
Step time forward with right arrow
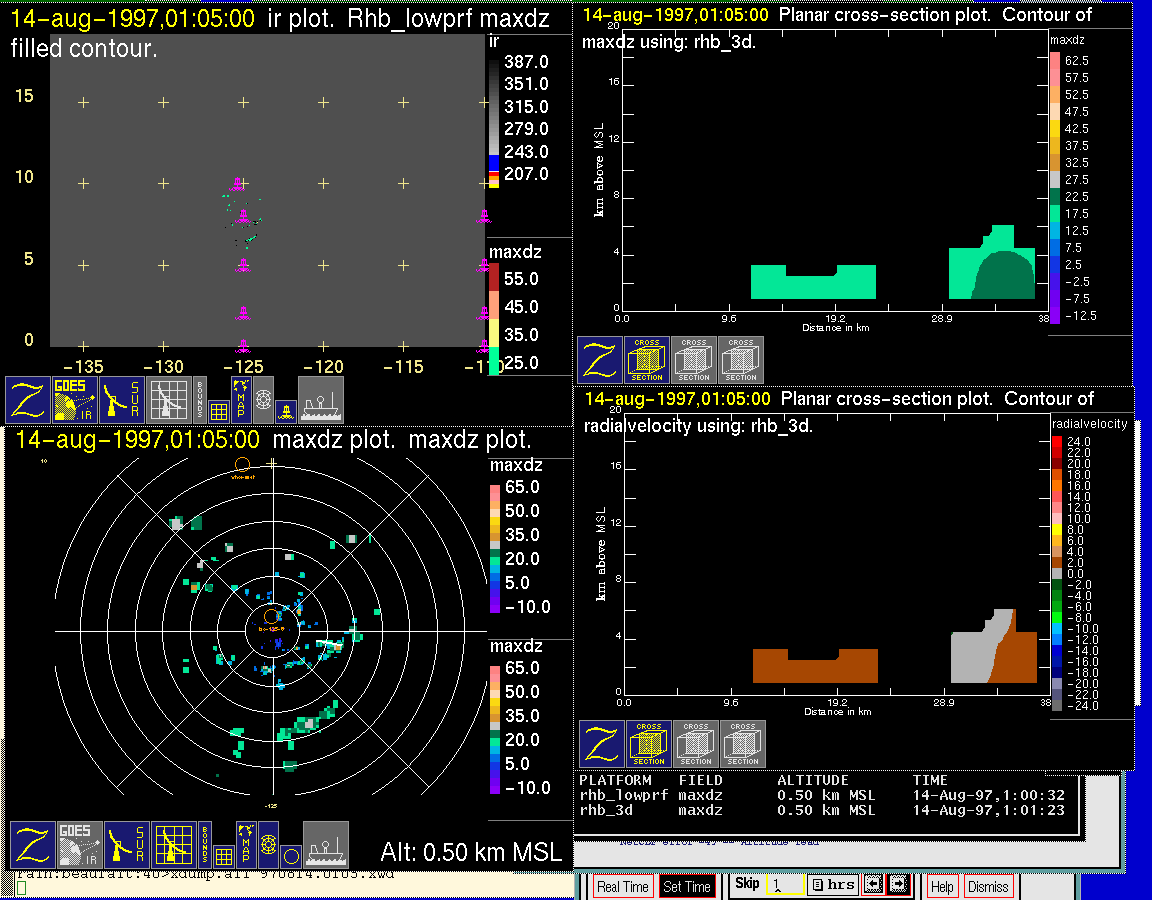[x=898, y=885]
